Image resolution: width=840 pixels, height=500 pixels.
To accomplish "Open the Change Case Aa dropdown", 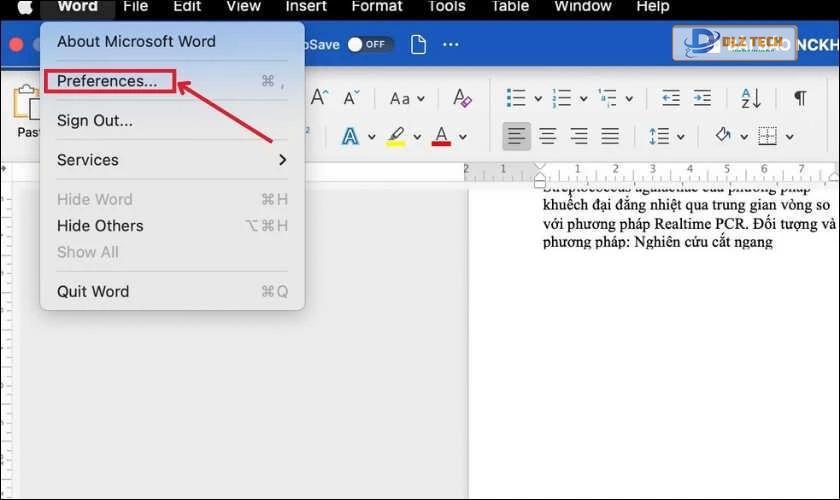I will 407,99.
